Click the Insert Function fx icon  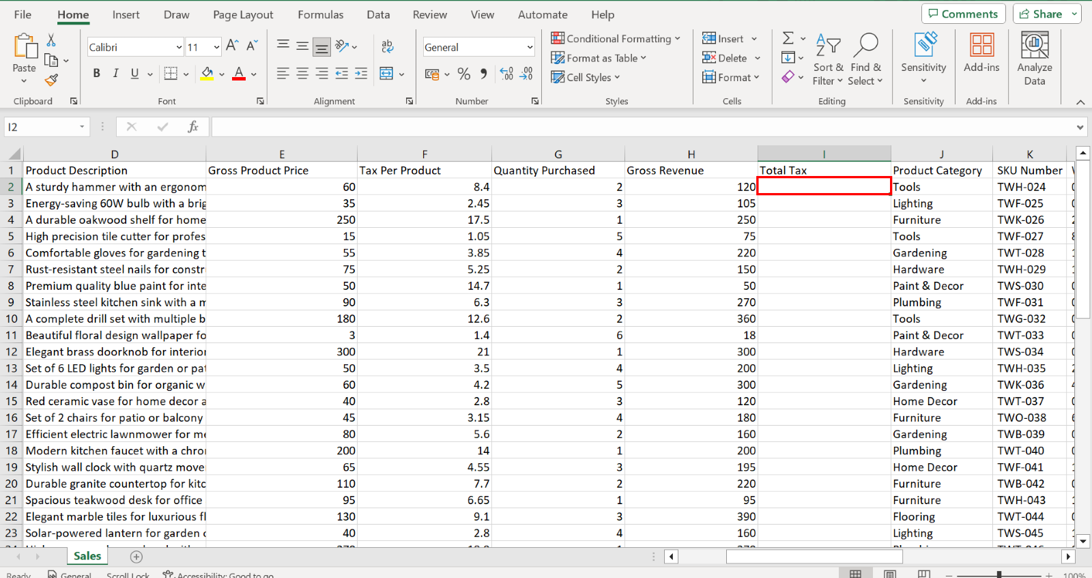click(x=193, y=127)
